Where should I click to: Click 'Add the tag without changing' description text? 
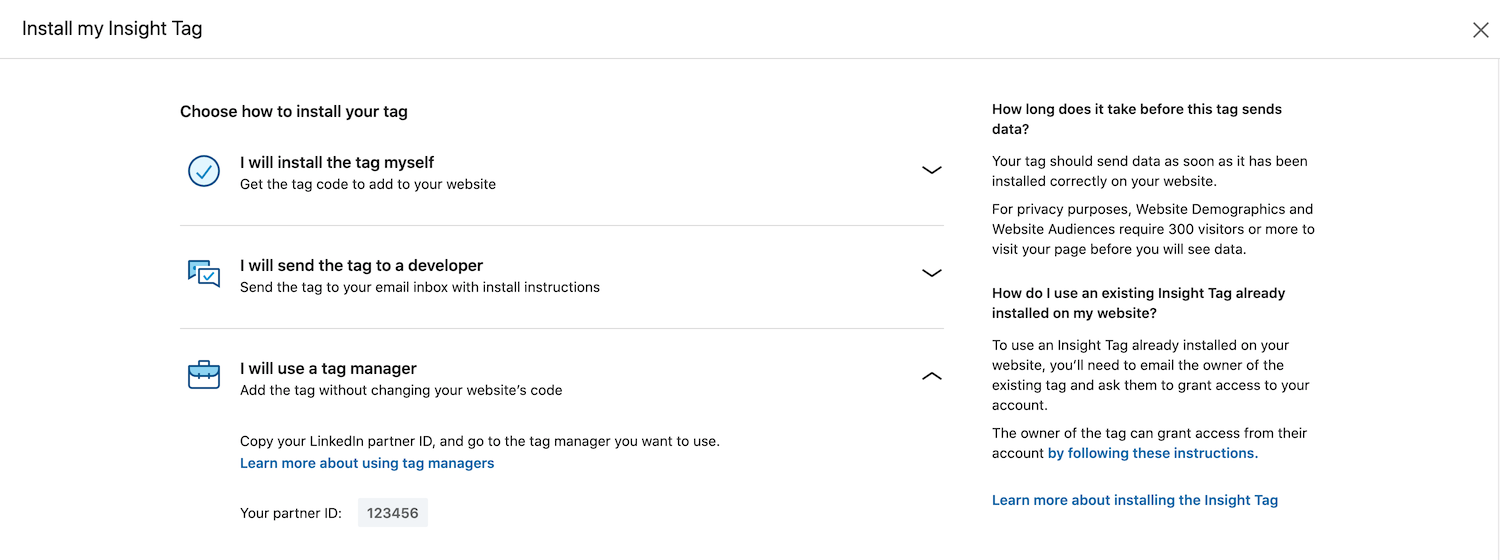tap(401, 390)
